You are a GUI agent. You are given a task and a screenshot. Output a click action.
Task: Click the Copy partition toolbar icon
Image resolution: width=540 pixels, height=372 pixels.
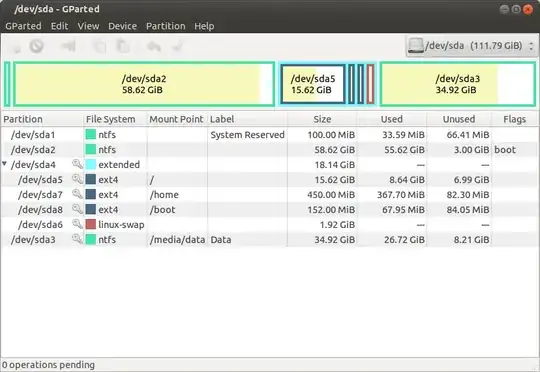(100, 46)
